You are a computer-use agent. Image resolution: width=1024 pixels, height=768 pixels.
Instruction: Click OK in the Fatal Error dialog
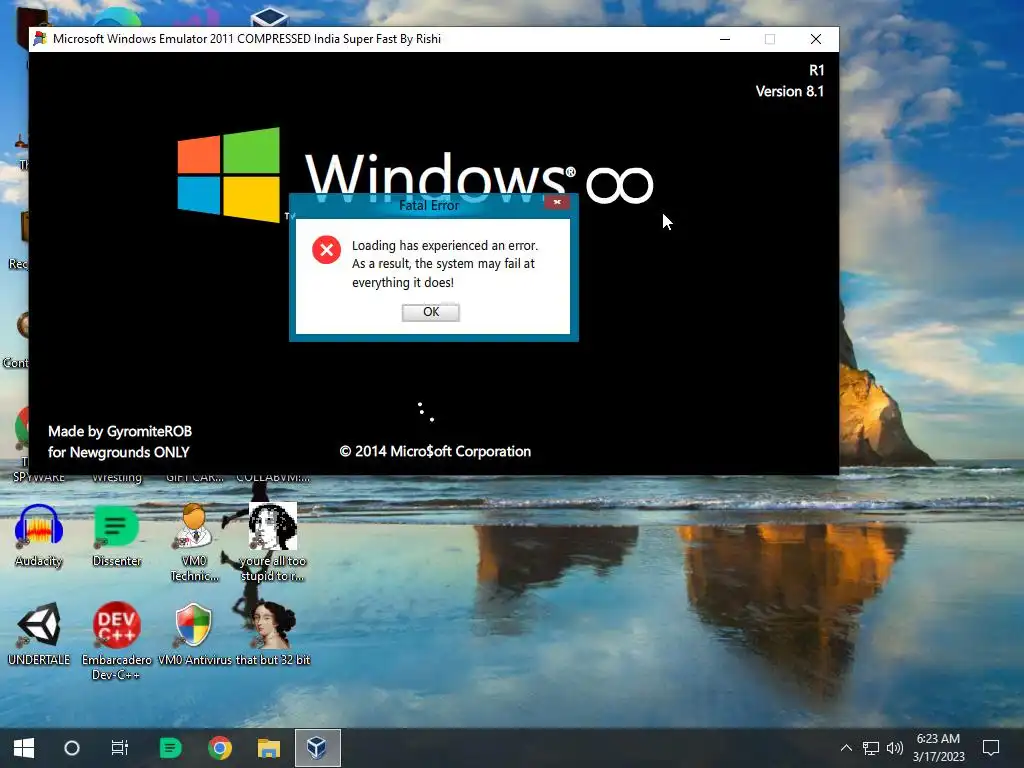coord(430,312)
